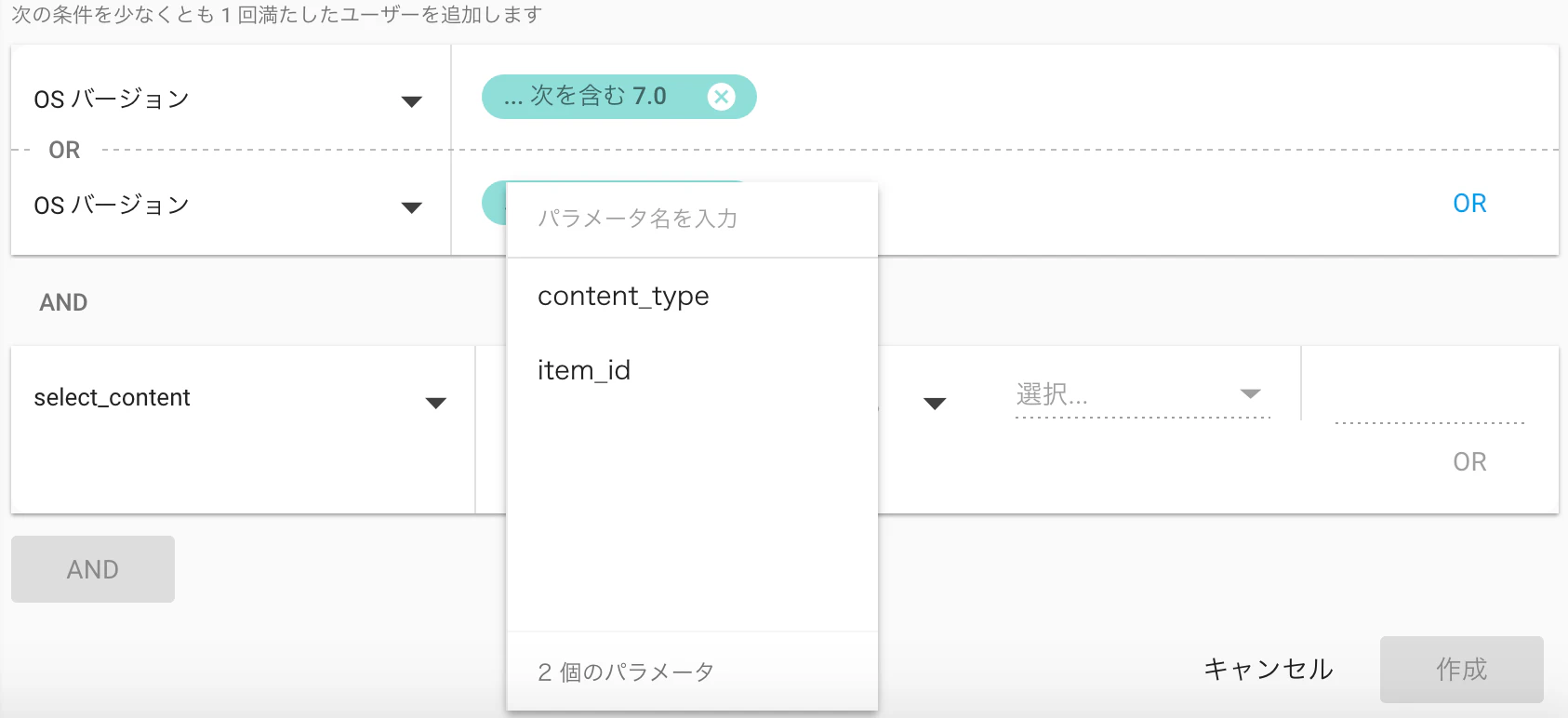Click the '次を含む 7.0' filter chip
The width and height of the screenshot is (1568, 718).
[x=618, y=97]
